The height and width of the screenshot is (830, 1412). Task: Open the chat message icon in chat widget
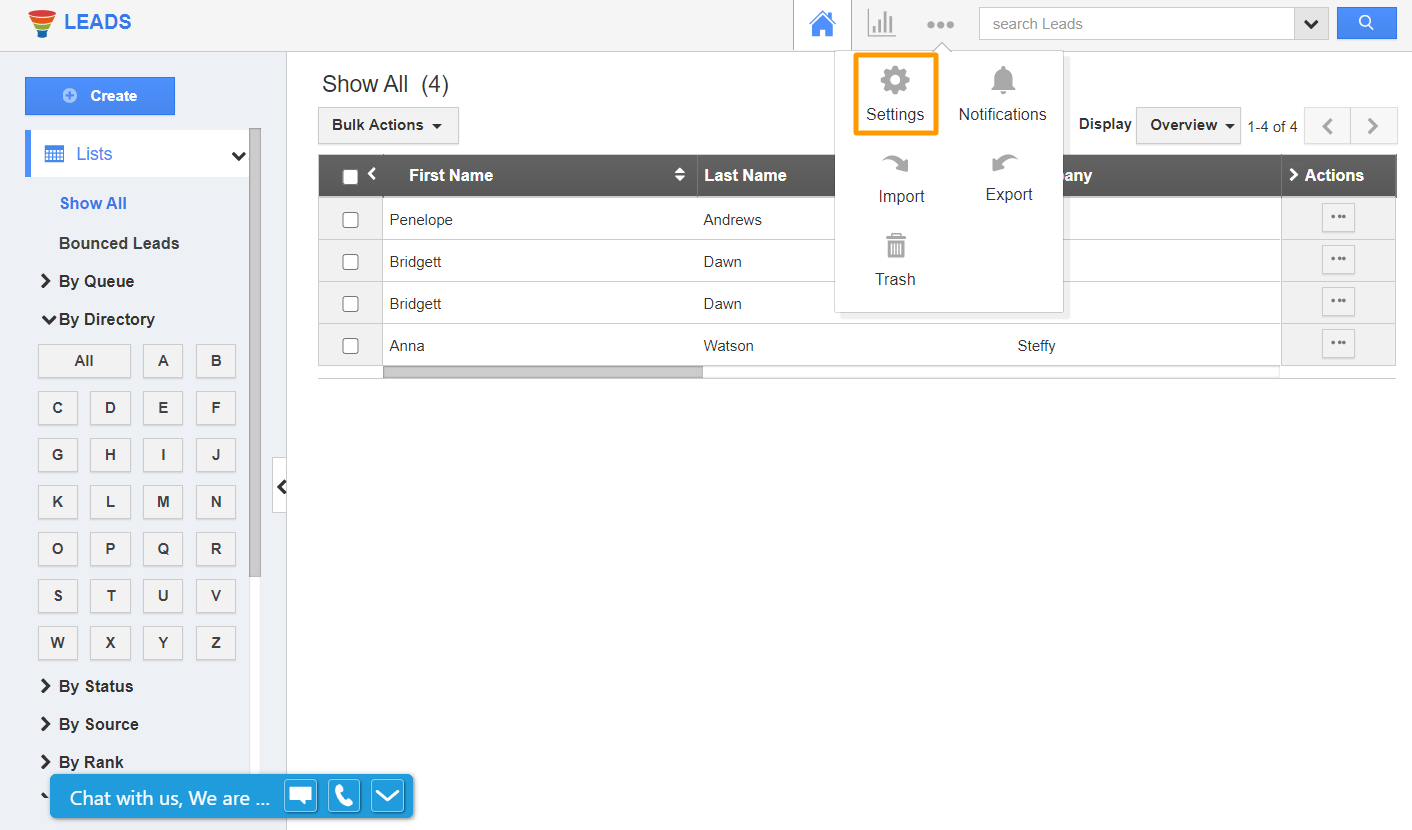pyautogui.click(x=300, y=795)
